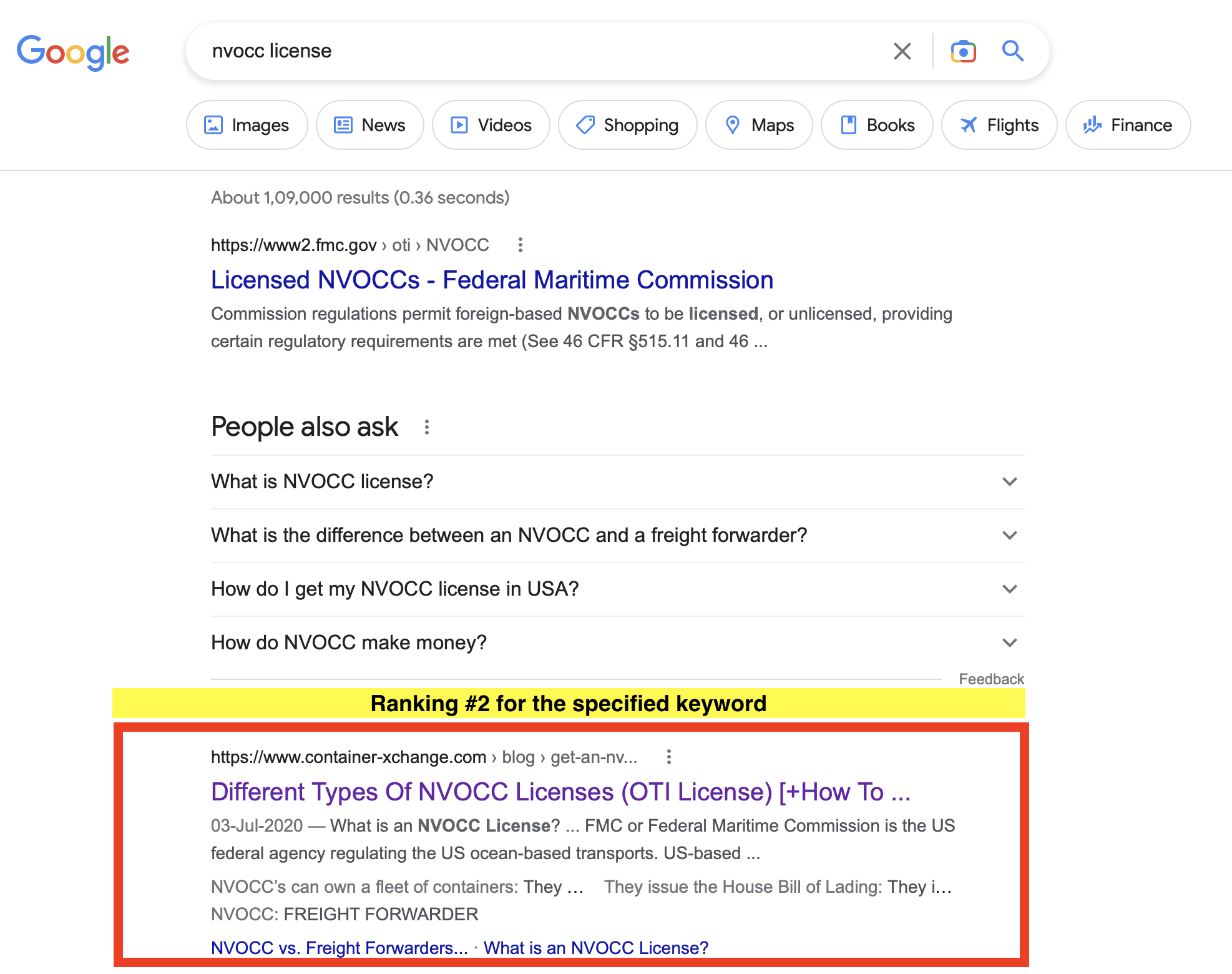Image resolution: width=1232 pixels, height=974 pixels.
Task: Select the Shopping filter chip
Action: coord(627,125)
